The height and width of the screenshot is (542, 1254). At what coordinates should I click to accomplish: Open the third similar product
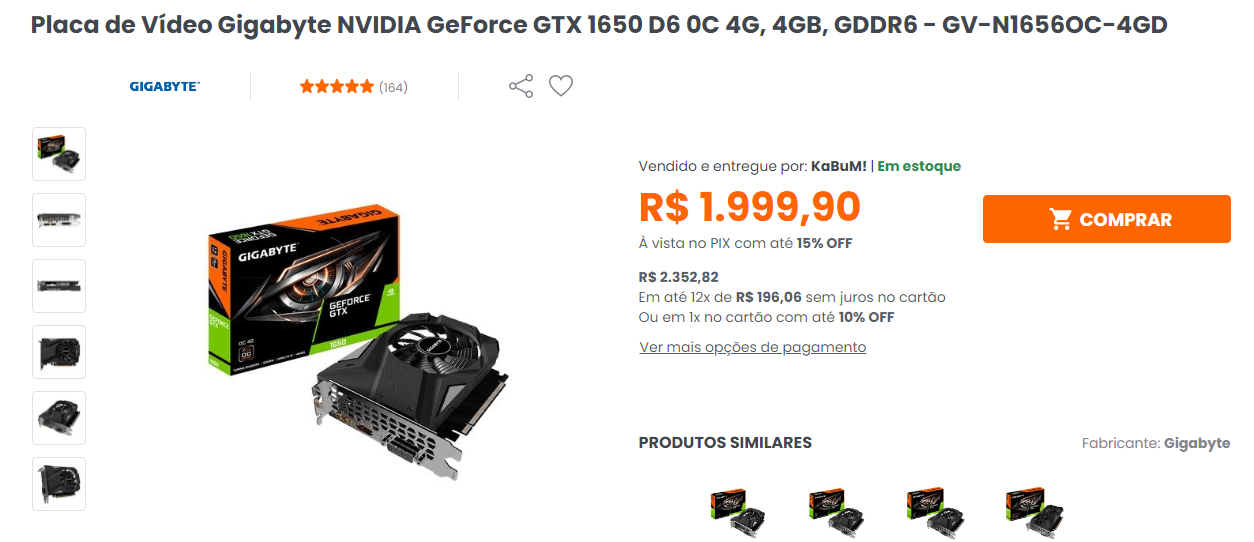(934, 512)
